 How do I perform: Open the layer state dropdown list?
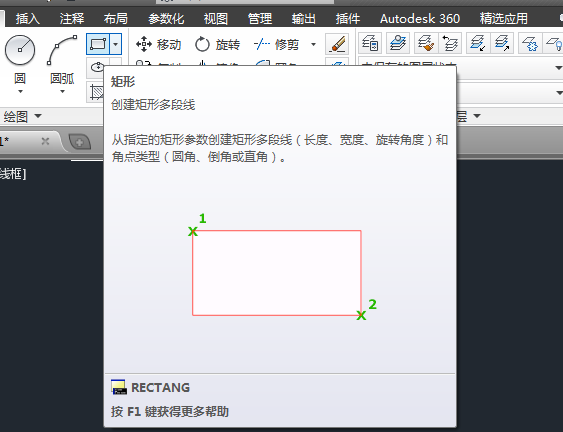[558, 68]
